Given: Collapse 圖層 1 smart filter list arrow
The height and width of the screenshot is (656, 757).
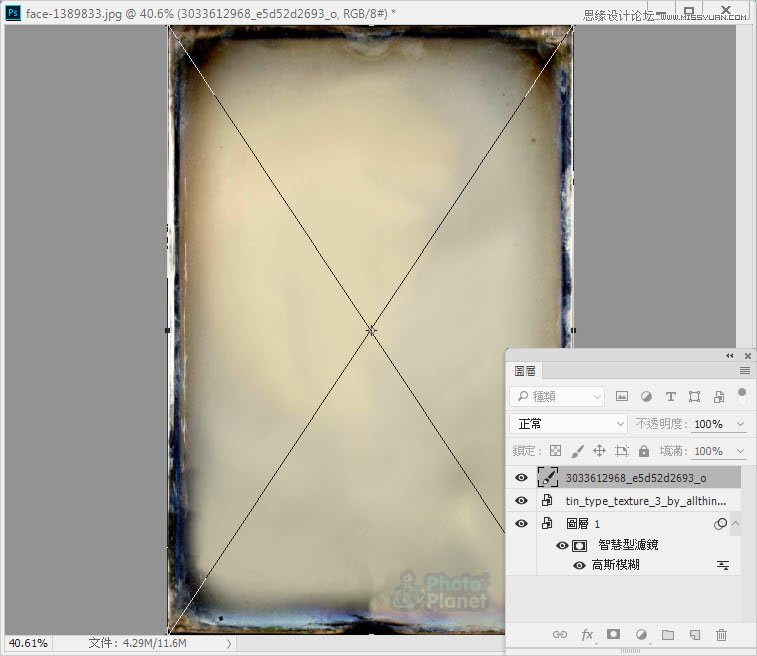Looking at the screenshot, I should tap(735, 523).
